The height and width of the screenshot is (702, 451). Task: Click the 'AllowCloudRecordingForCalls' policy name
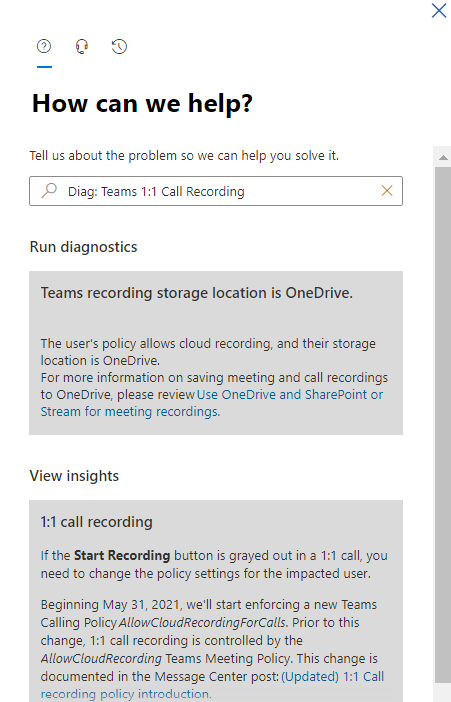click(x=202, y=623)
